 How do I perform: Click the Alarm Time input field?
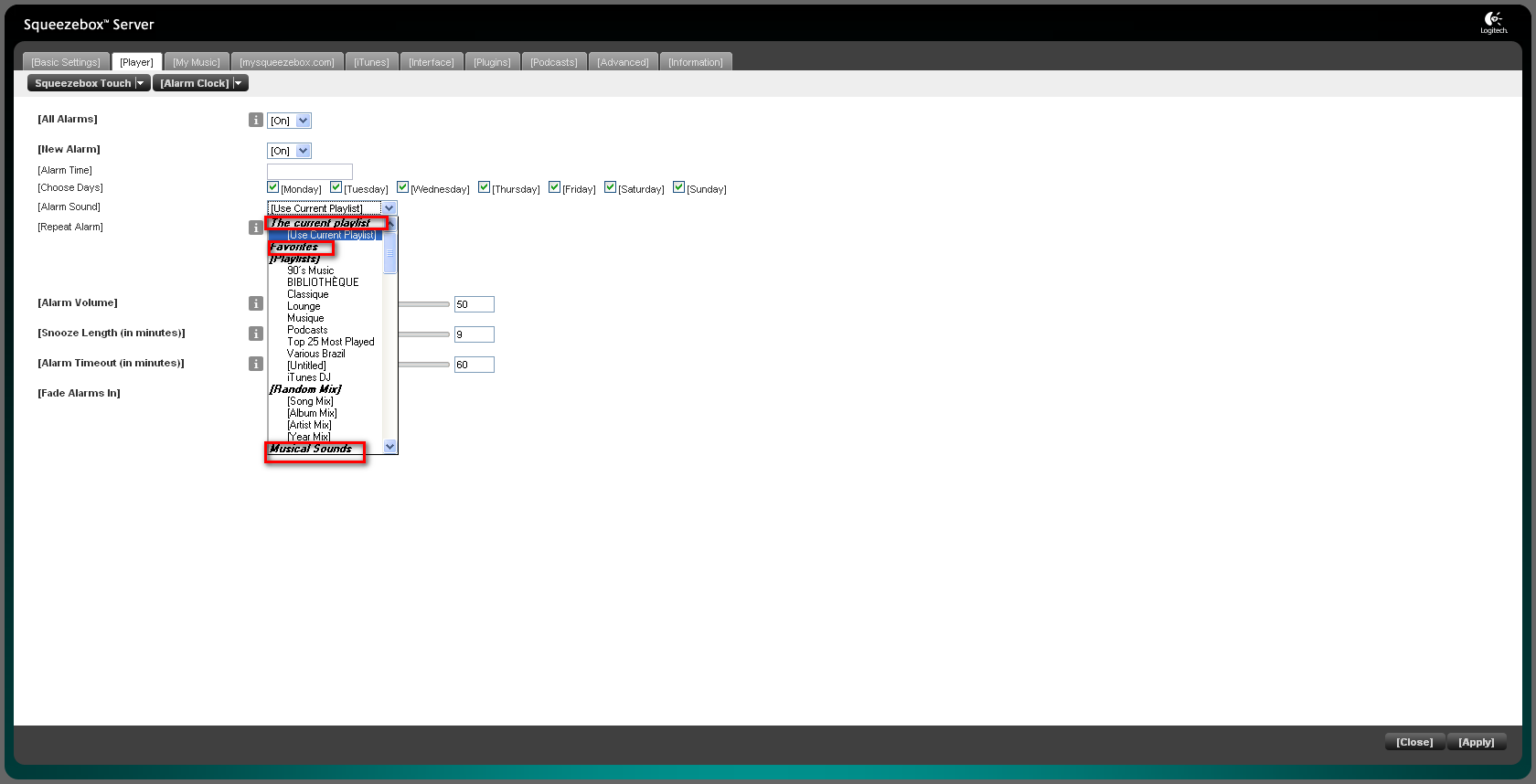point(309,172)
